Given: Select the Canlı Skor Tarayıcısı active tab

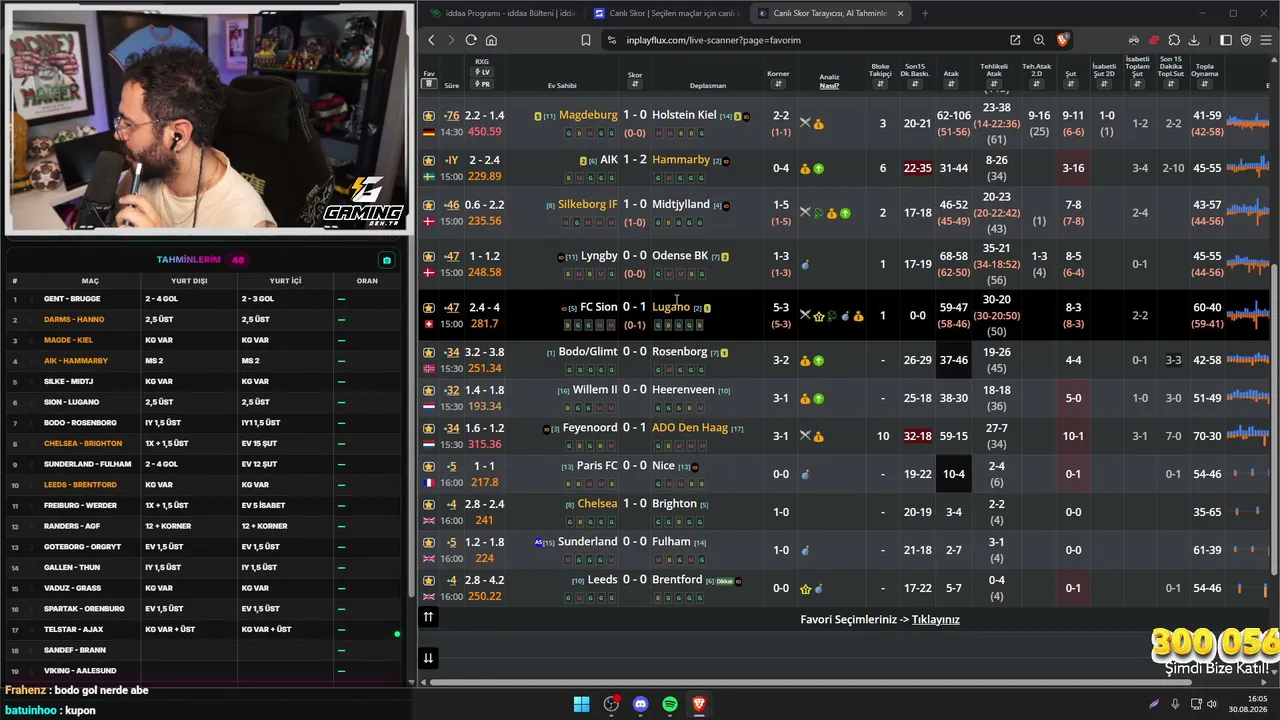Looking at the screenshot, I should [x=830, y=13].
